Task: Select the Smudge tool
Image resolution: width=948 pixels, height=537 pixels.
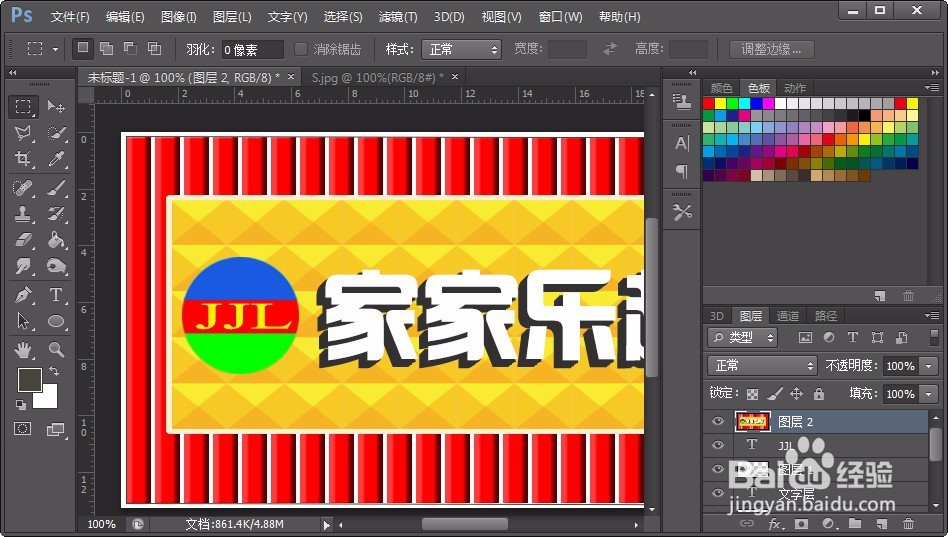Action: [23, 265]
